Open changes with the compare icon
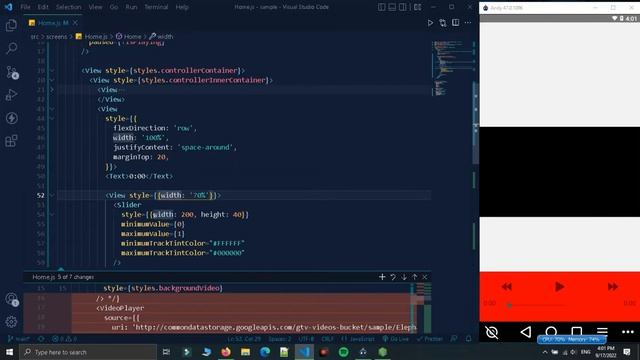The height and width of the screenshot is (360, 640). point(443,23)
